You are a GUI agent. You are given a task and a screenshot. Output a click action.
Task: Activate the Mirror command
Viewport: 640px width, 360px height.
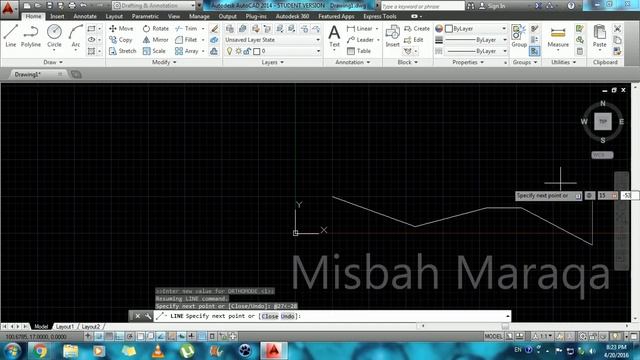click(156, 40)
